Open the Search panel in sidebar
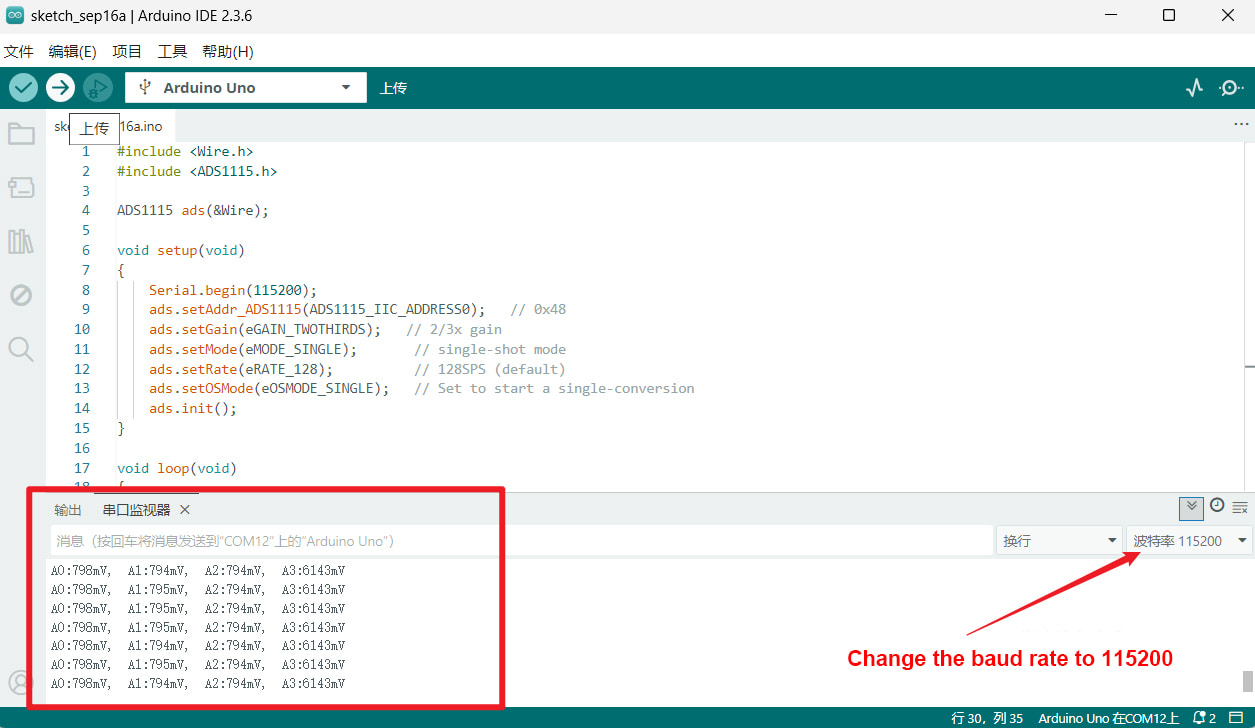 21,348
